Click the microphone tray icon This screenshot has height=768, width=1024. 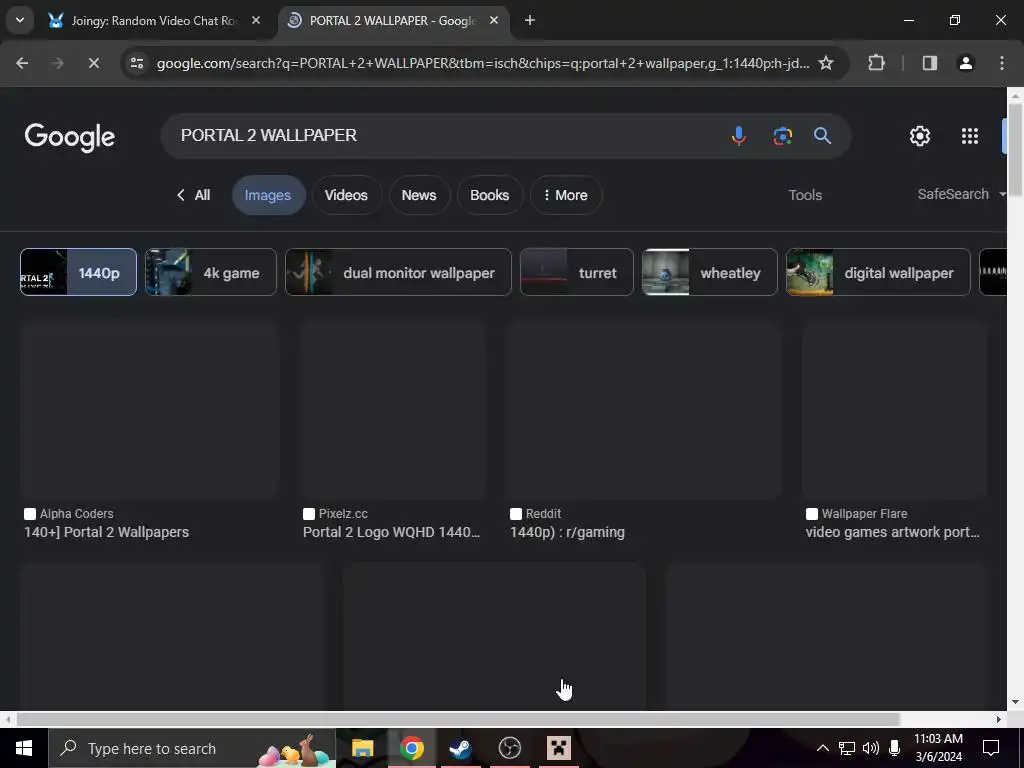coord(894,748)
